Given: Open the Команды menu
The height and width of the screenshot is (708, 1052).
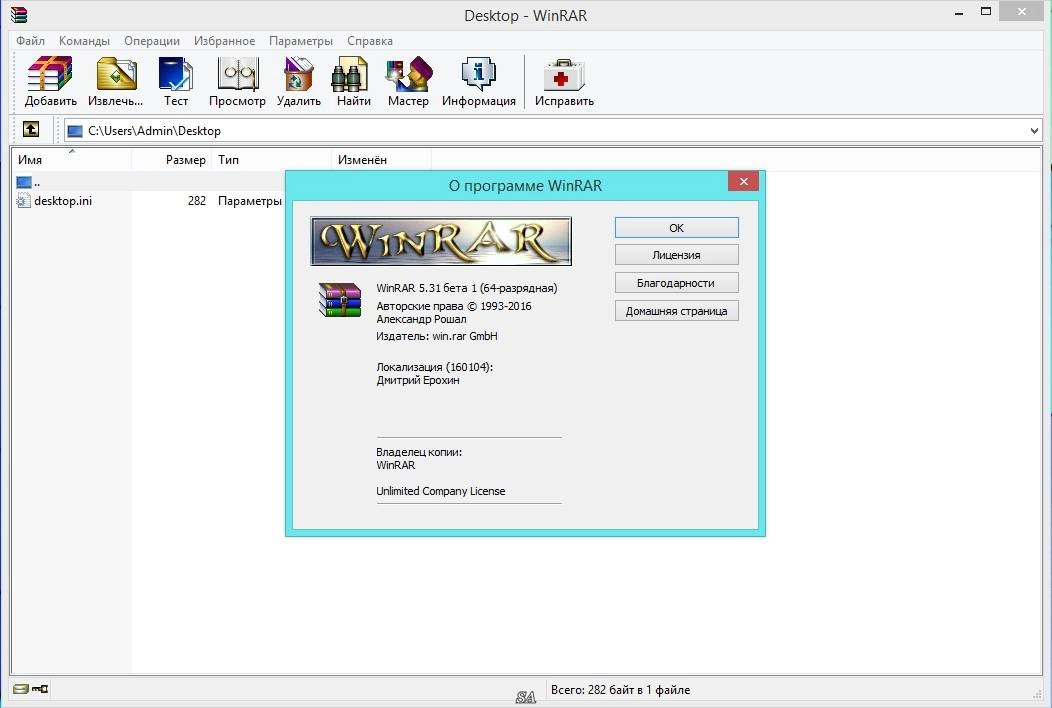Looking at the screenshot, I should (84, 41).
